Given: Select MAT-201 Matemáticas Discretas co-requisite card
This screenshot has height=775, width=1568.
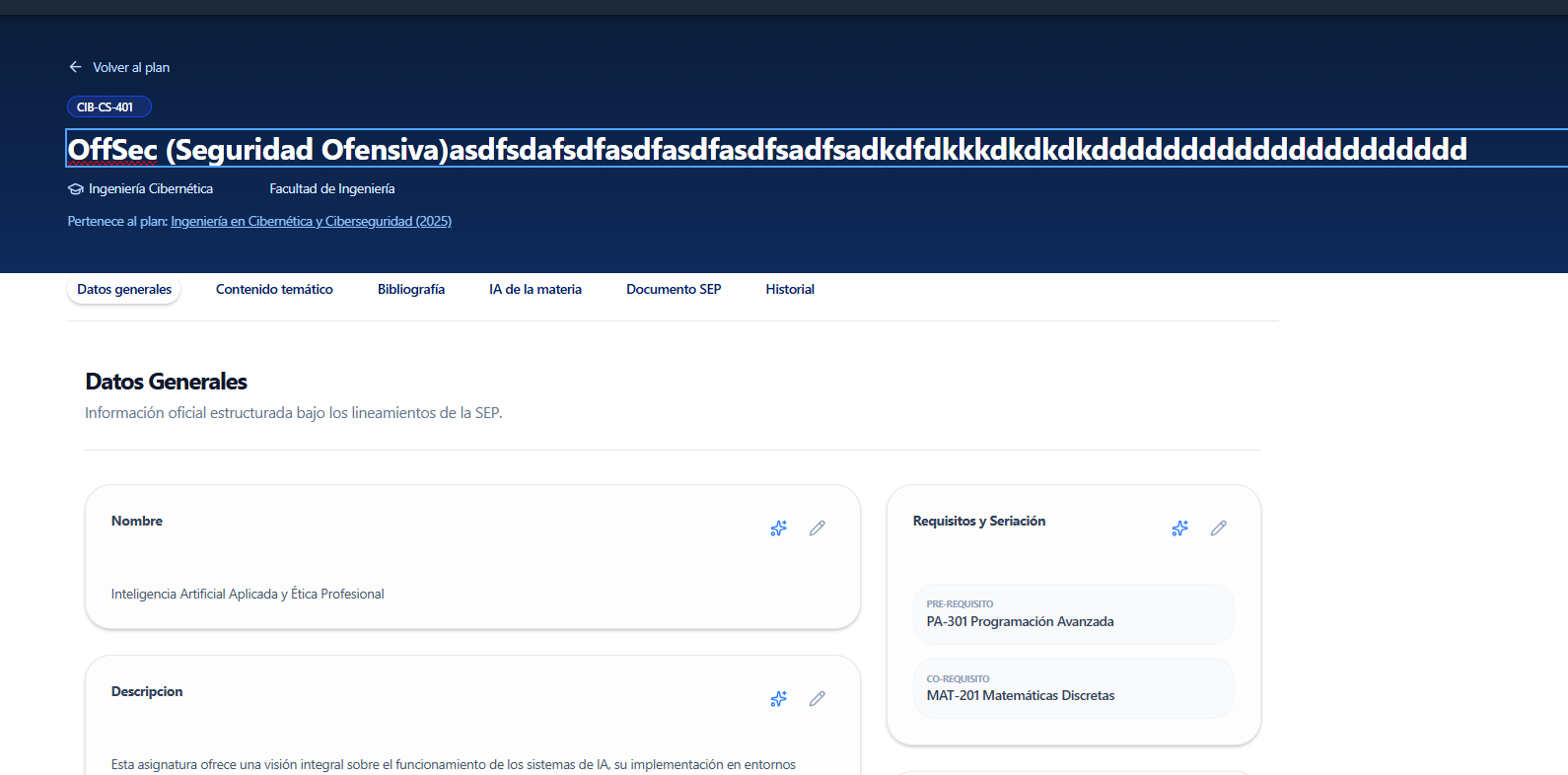Looking at the screenshot, I should pyautogui.click(x=1073, y=688).
